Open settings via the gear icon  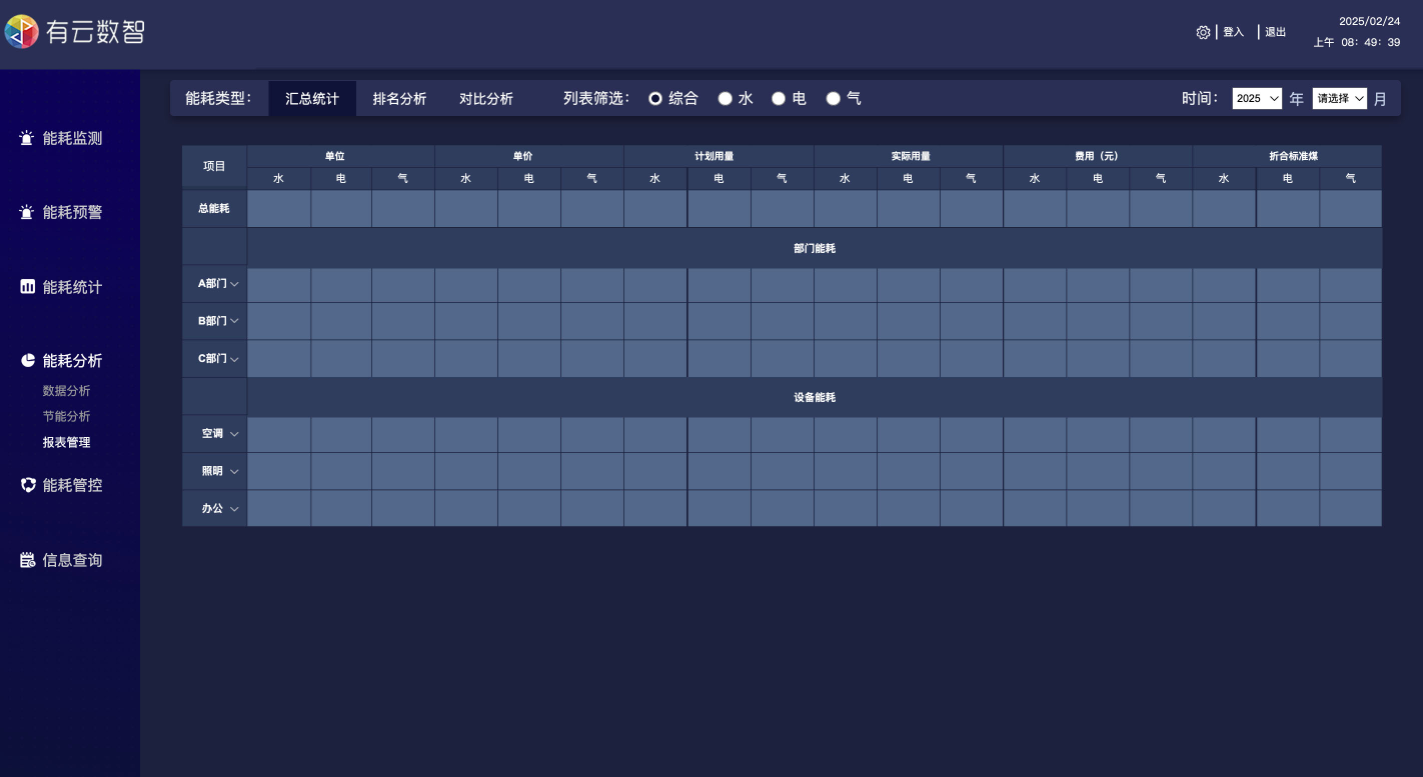pos(1203,32)
